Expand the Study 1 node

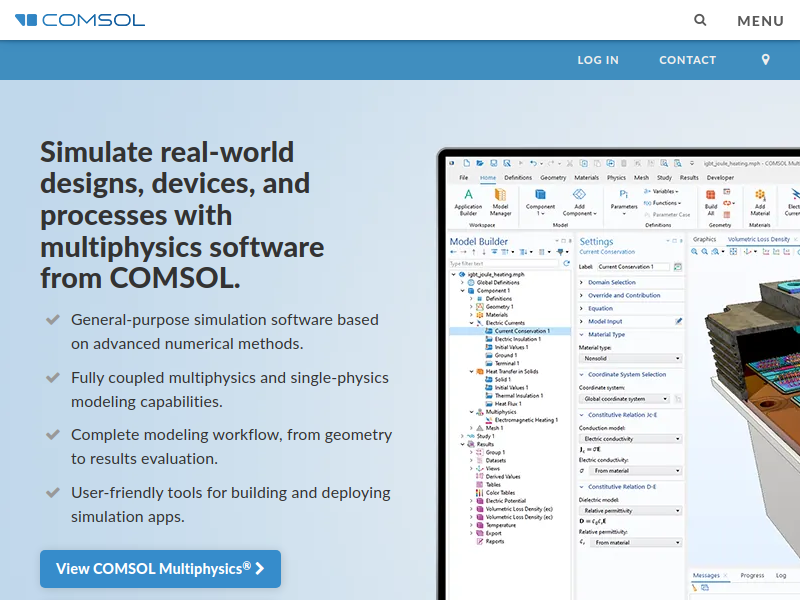coord(463,437)
